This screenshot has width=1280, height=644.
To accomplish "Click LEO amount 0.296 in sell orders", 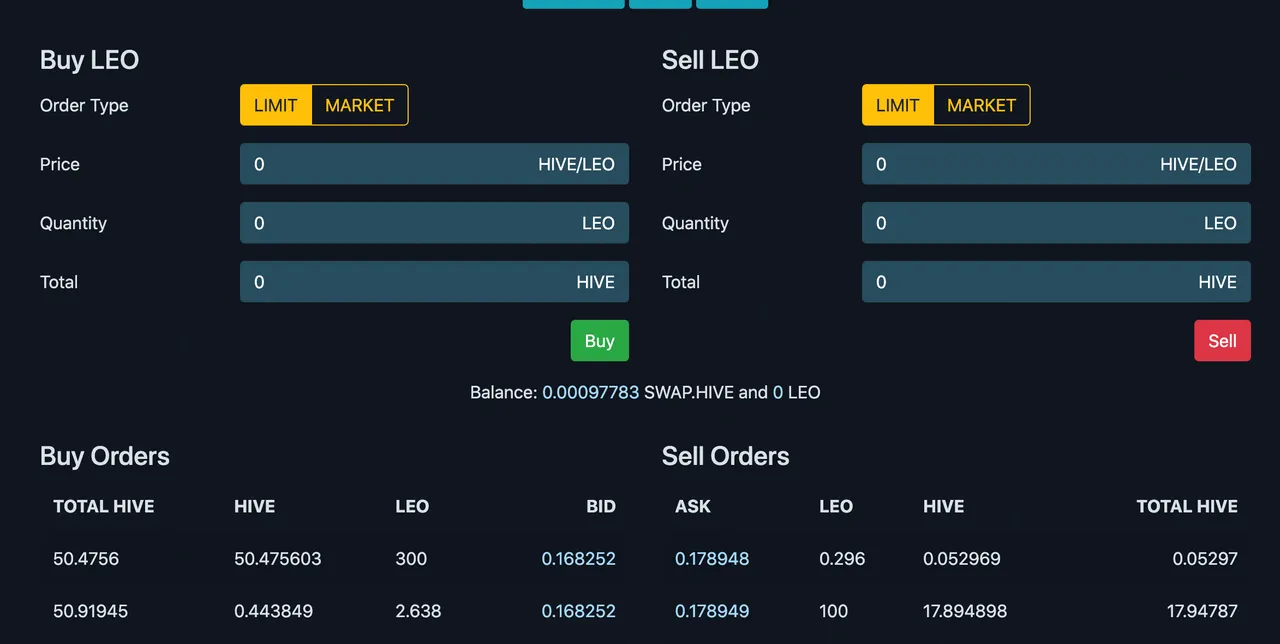I will [842, 559].
